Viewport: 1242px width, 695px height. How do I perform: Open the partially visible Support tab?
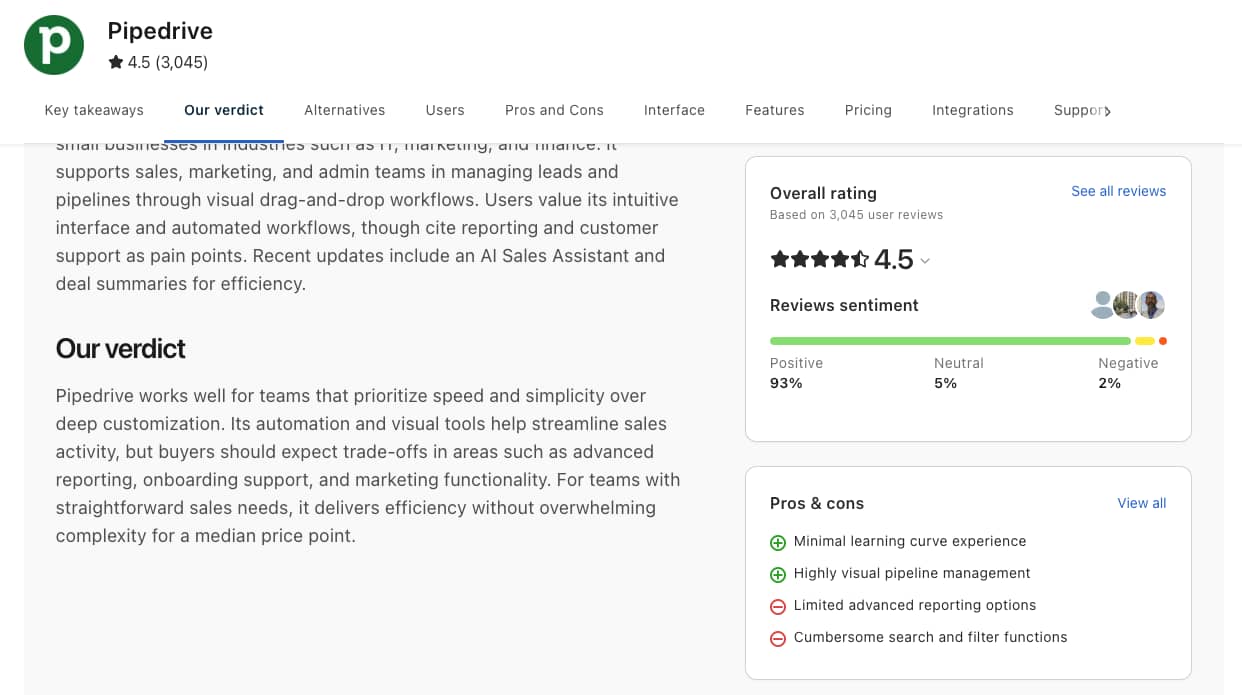1077,110
